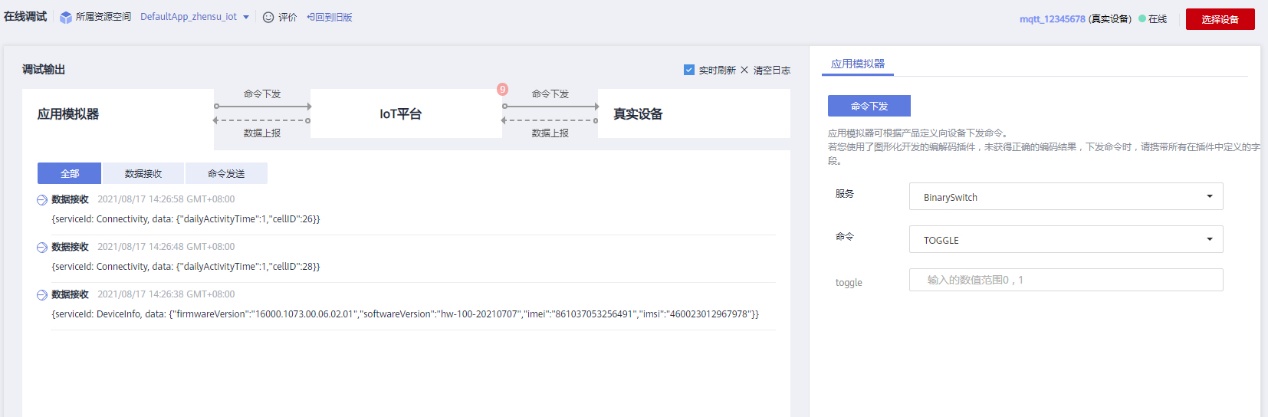Collapse the 14:26:38 数据接收 log entry
The image size is (1268, 417).
[42, 295]
